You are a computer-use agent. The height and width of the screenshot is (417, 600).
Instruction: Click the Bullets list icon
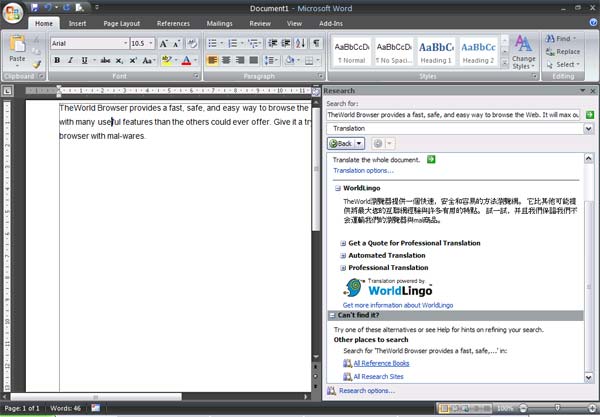(x=213, y=44)
